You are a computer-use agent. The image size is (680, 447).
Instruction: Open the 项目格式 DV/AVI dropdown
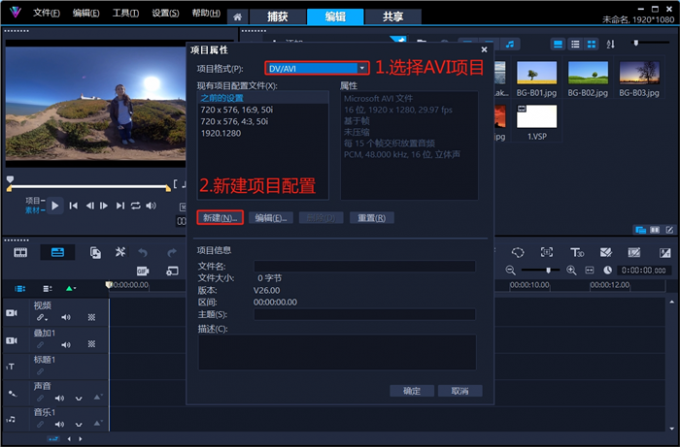tap(317, 68)
